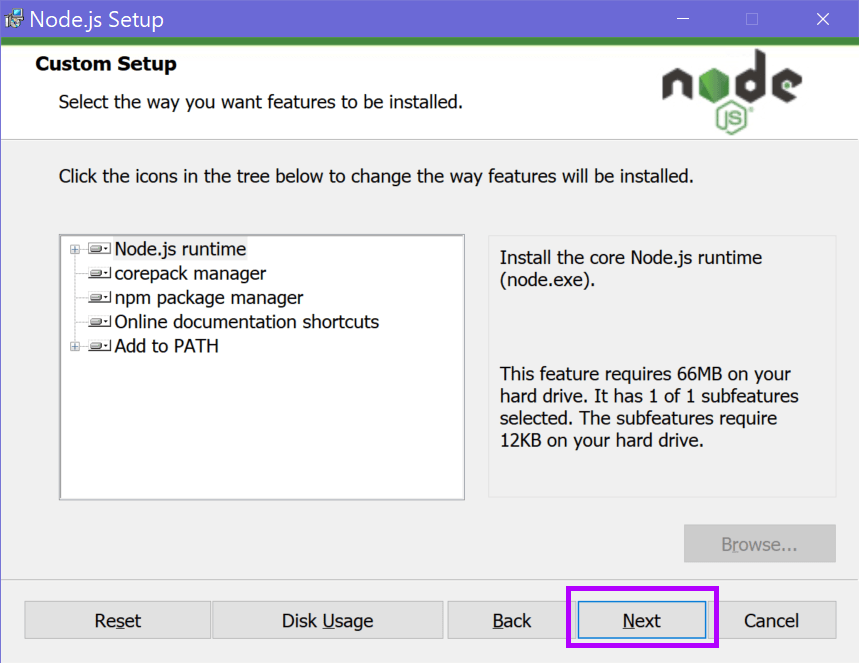
Task: Open the npm package manager feature drive icon
Action: click(x=100, y=298)
